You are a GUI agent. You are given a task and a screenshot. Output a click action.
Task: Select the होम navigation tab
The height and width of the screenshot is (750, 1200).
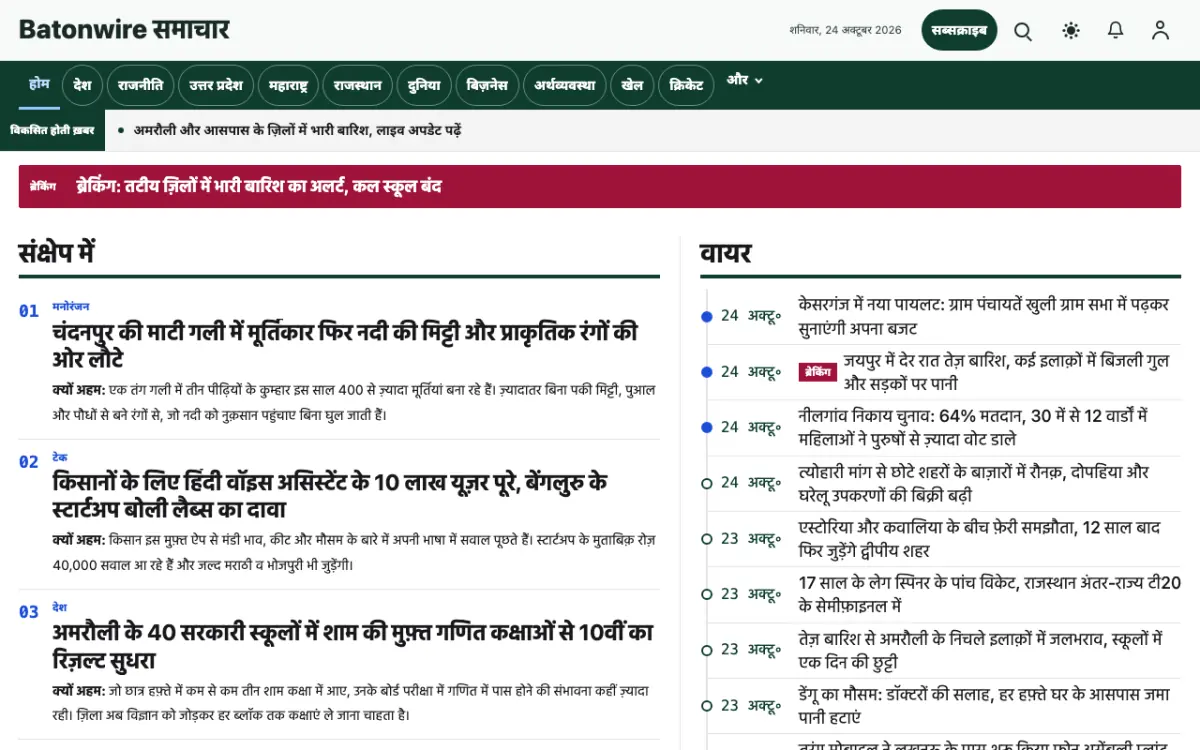(39, 84)
